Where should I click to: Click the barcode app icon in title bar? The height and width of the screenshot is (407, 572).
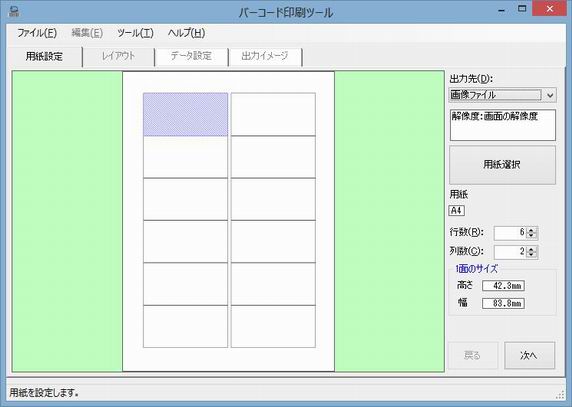(14, 12)
